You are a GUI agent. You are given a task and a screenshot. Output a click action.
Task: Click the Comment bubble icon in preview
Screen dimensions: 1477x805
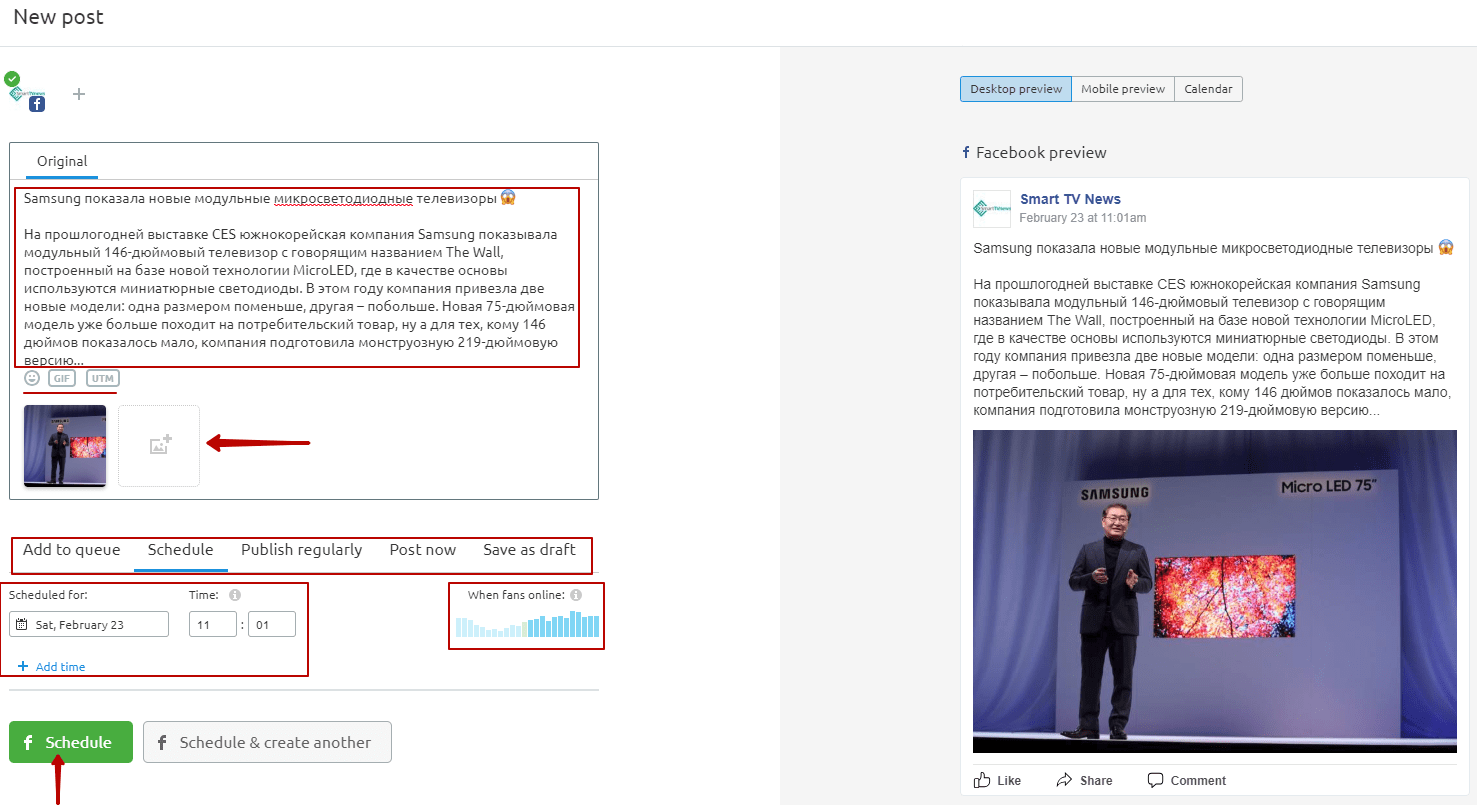click(x=1155, y=780)
